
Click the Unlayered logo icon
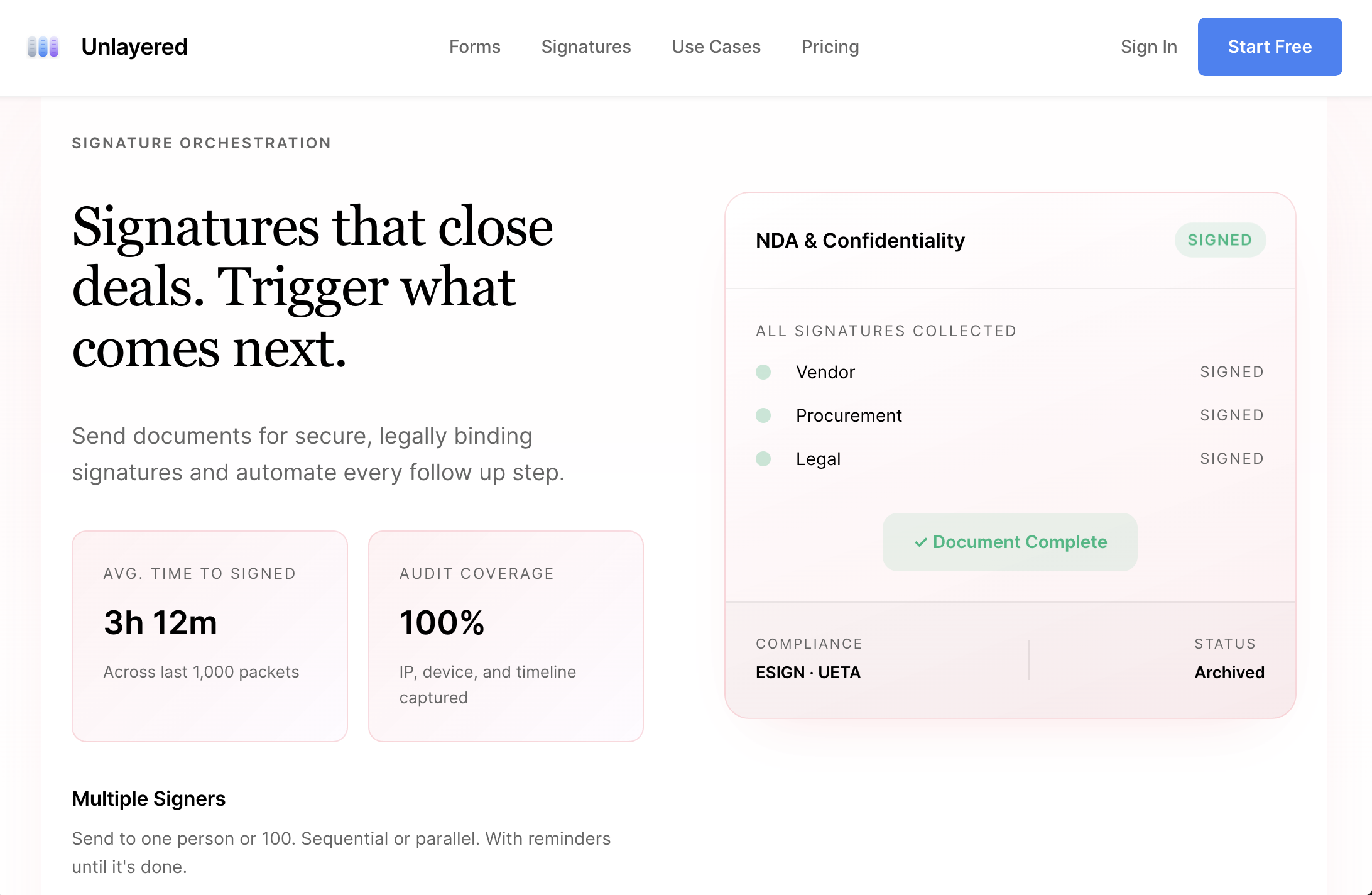click(43, 47)
